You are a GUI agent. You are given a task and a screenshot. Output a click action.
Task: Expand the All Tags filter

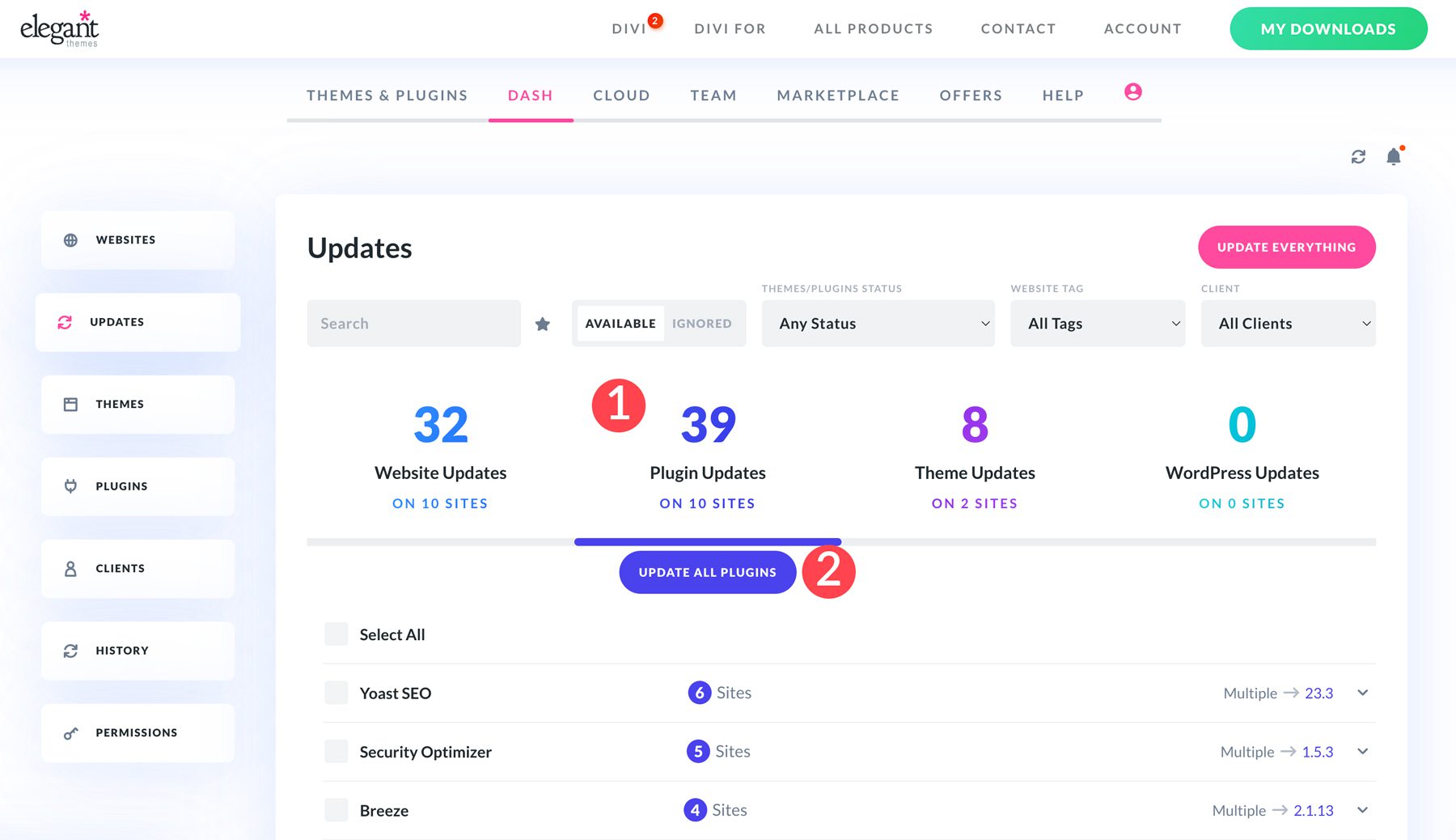coord(1097,323)
